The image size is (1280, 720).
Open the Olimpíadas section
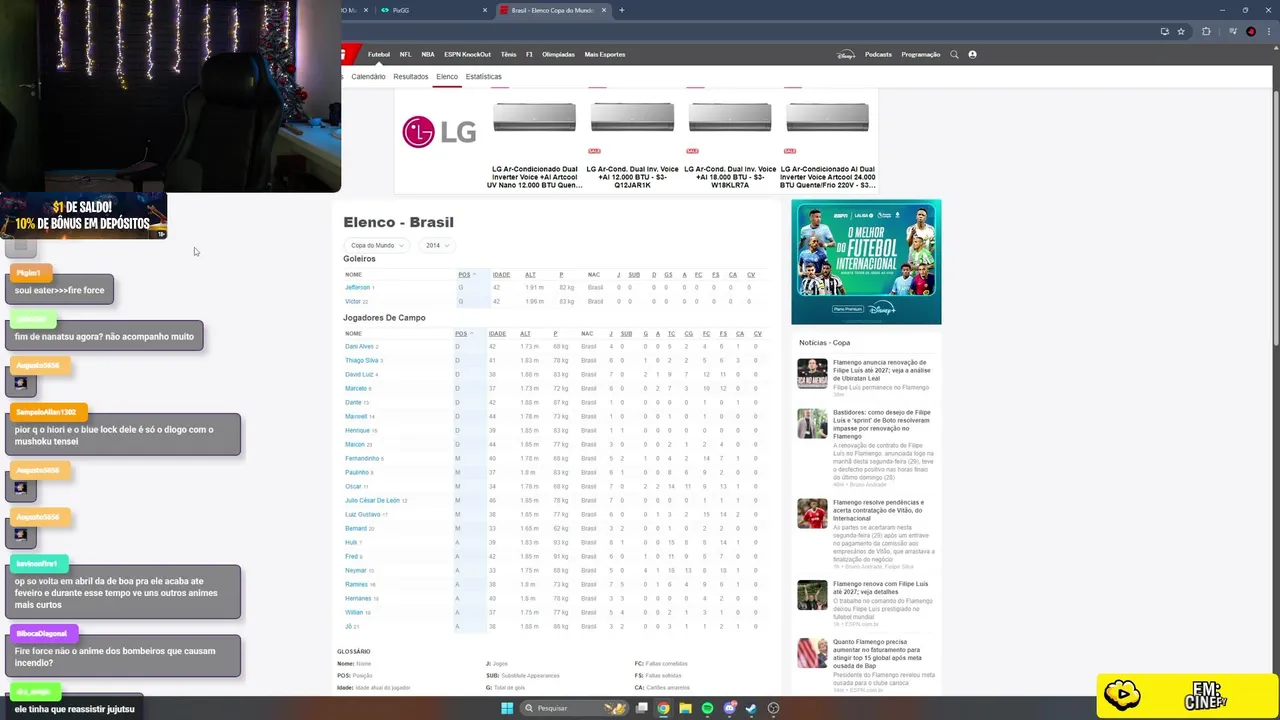click(558, 54)
